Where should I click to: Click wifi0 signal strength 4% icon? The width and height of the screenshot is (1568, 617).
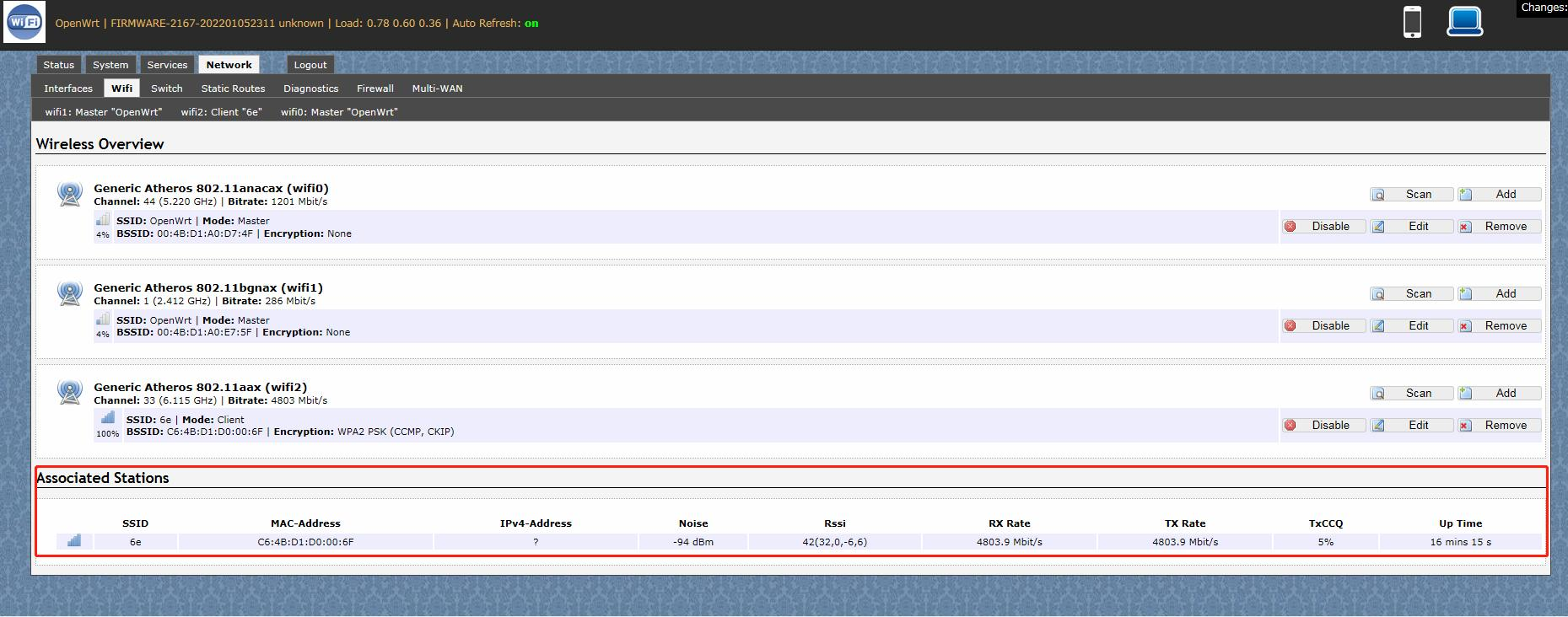tap(103, 220)
